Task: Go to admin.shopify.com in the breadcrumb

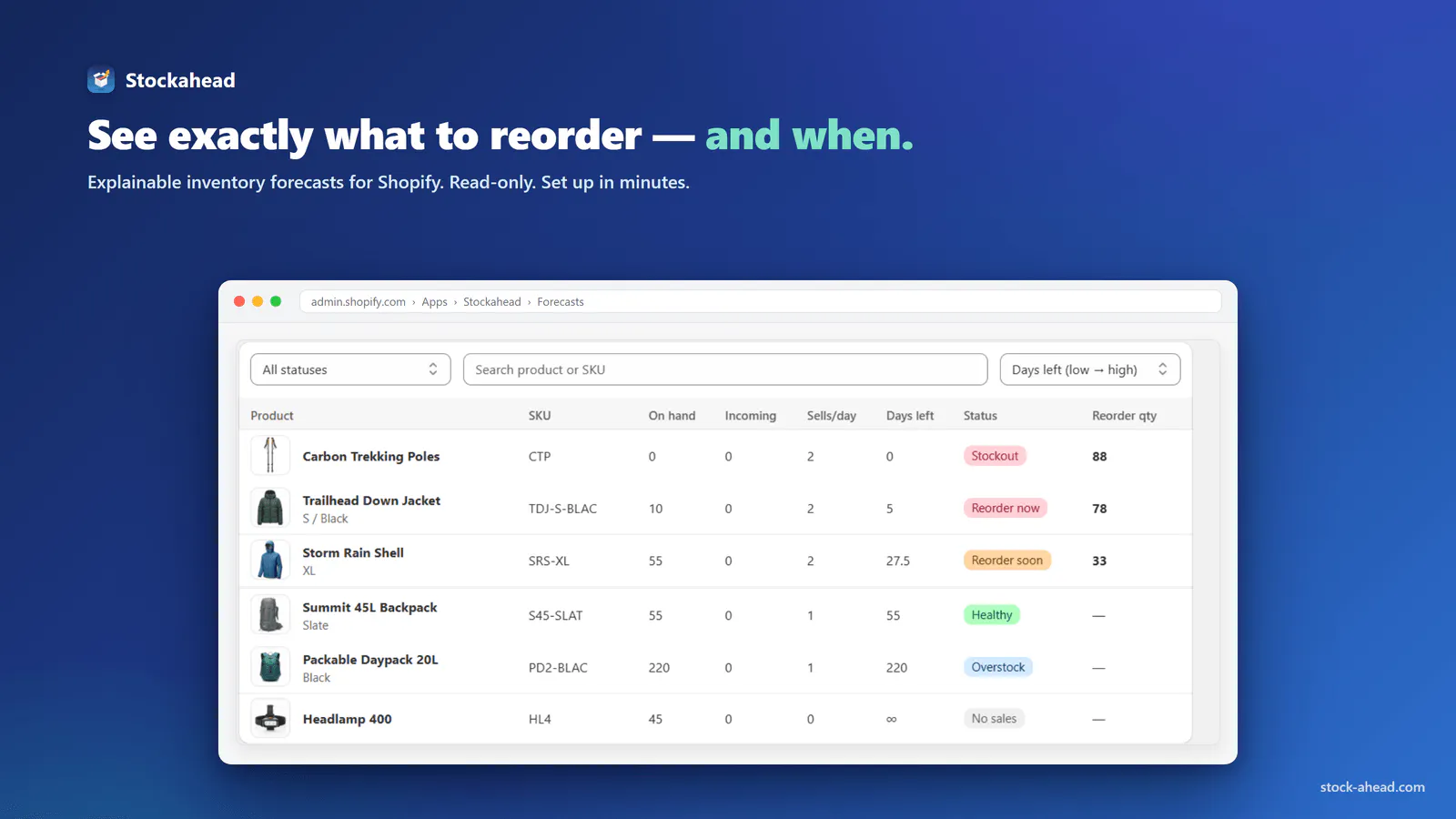Action: [359, 302]
